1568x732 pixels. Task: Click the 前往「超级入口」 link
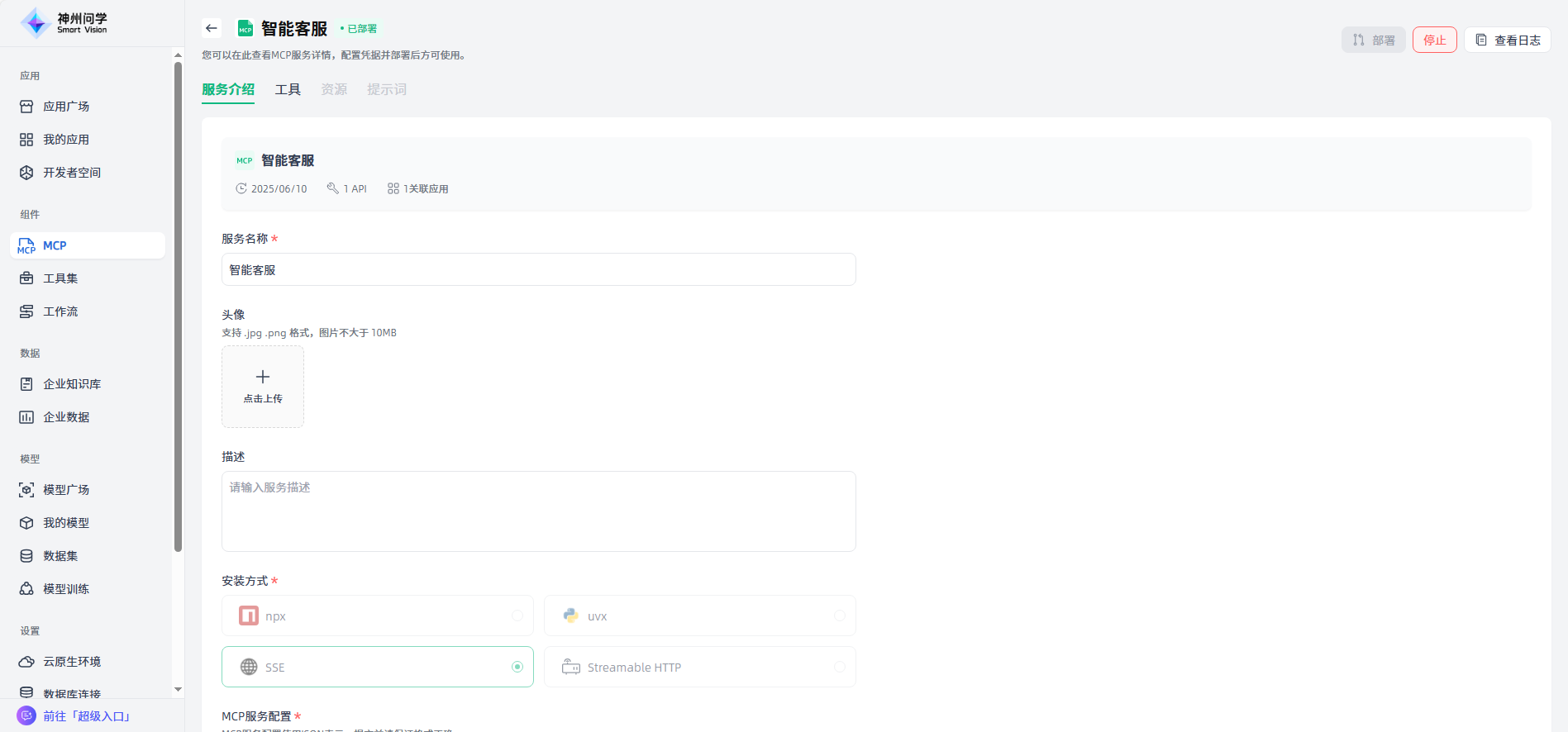coord(87,716)
